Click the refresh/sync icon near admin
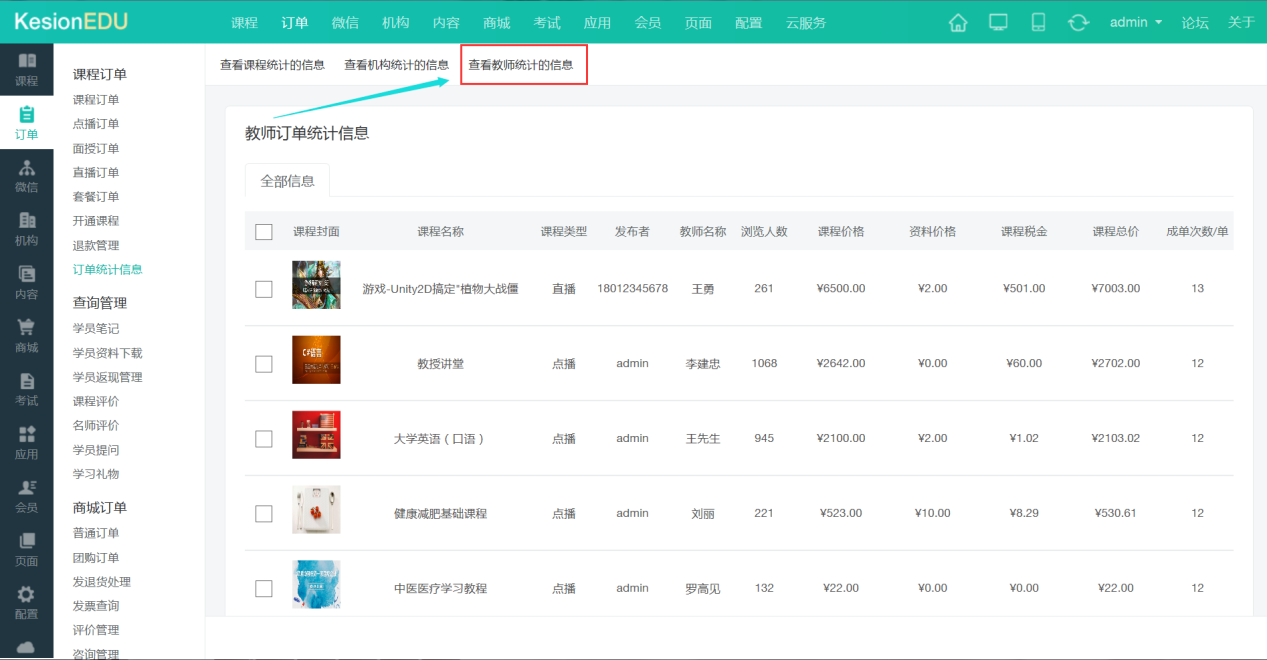The height and width of the screenshot is (660, 1267). [x=1078, y=21]
